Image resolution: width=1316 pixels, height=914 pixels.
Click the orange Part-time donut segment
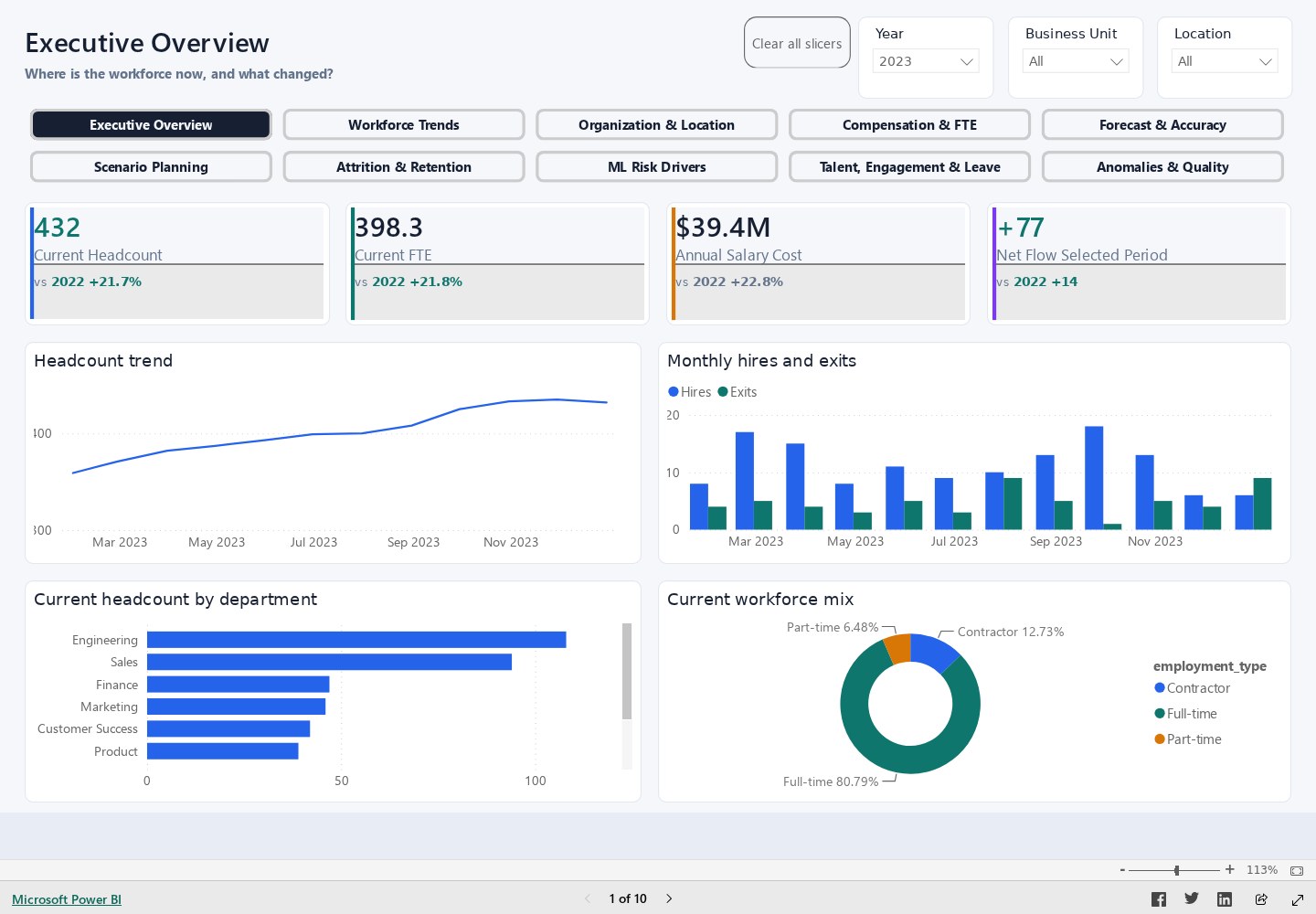point(898,648)
